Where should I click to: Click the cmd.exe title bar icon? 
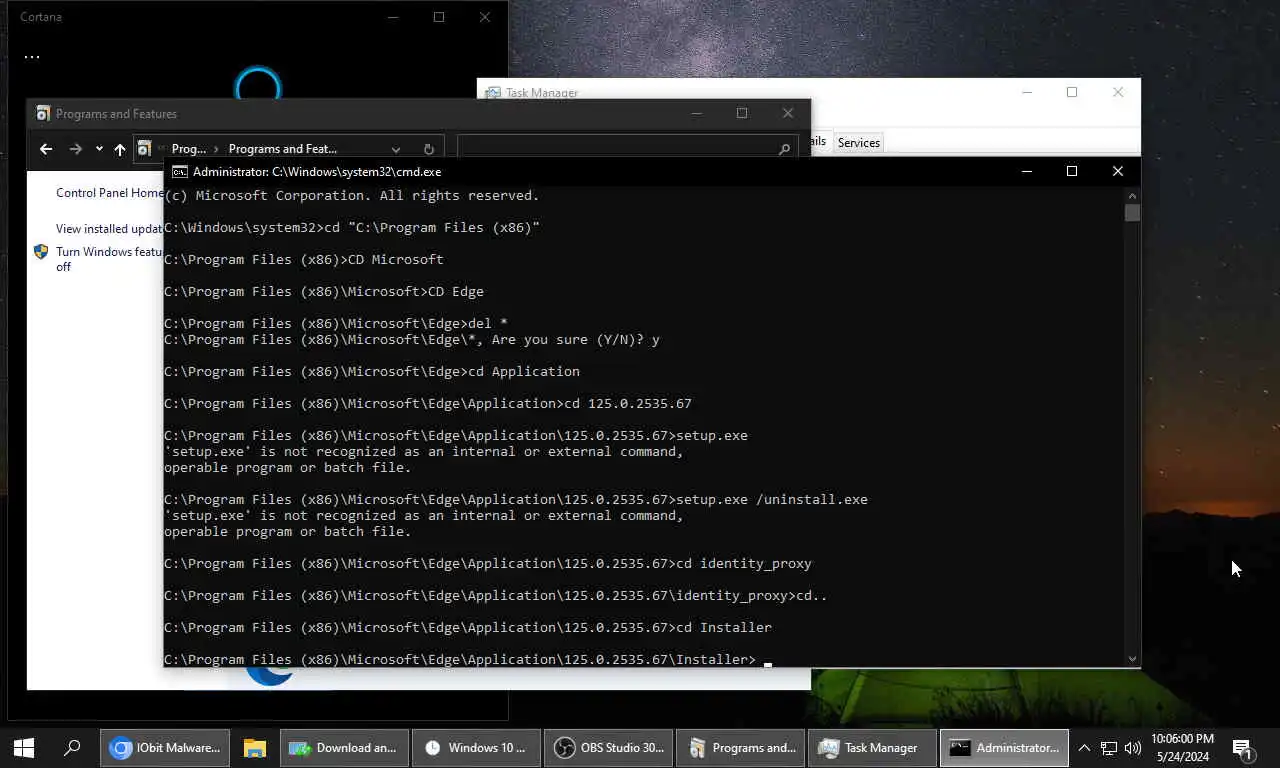[x=180, y=171]
